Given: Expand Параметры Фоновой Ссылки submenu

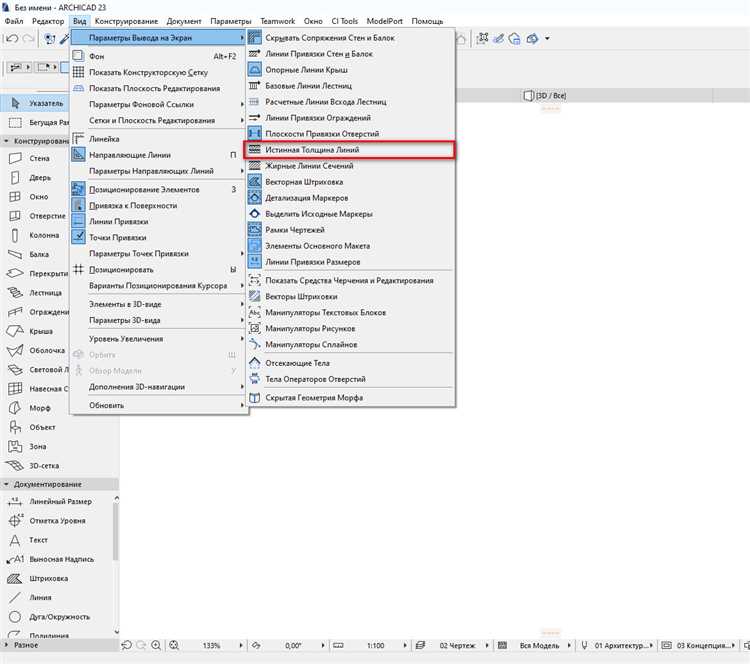Looking at the screenshot, I should [x=158, y=104].
